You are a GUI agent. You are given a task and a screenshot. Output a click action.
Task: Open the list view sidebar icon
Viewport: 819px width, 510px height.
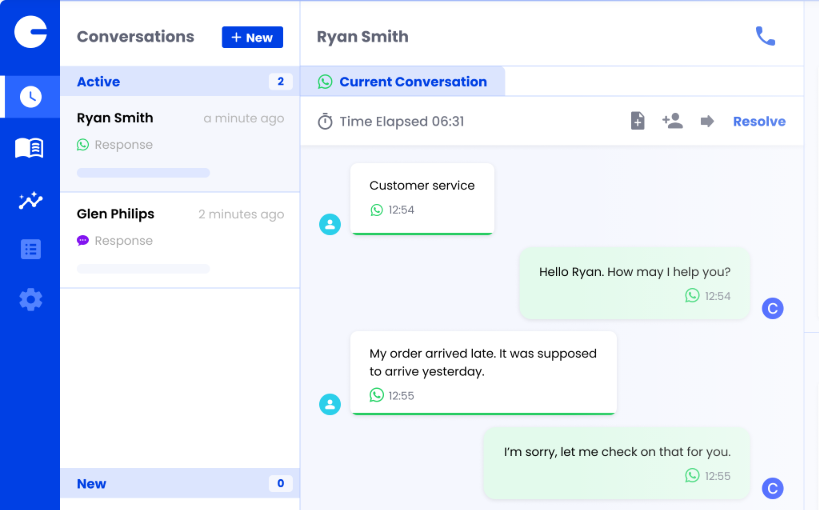tap(31, 249)
